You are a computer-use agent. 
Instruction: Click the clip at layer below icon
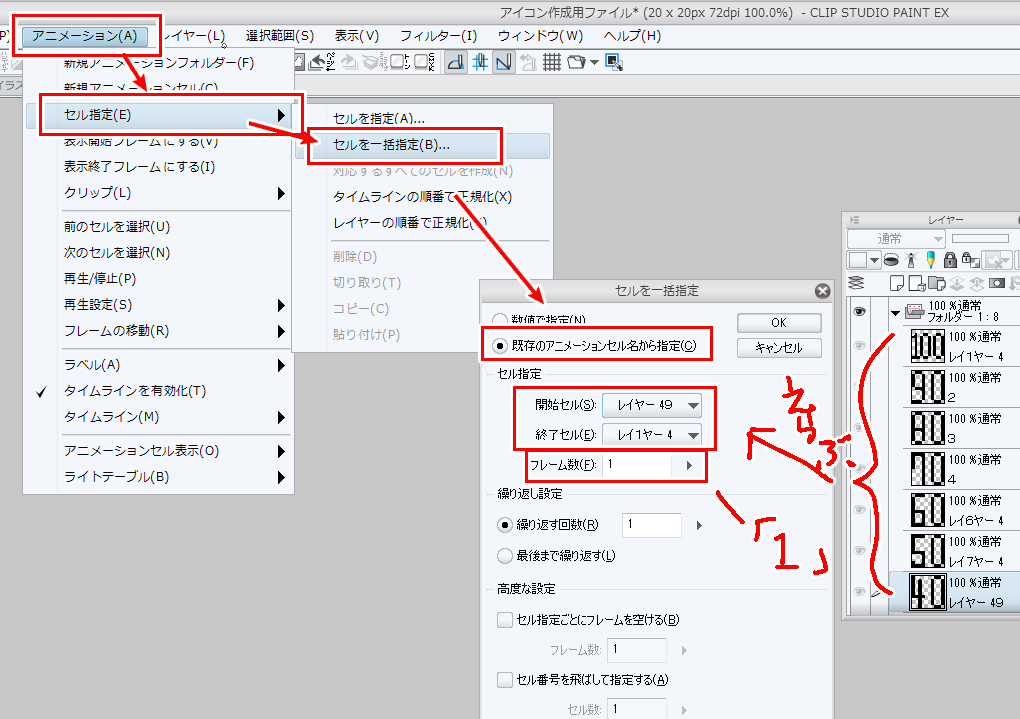click(892, 260)
